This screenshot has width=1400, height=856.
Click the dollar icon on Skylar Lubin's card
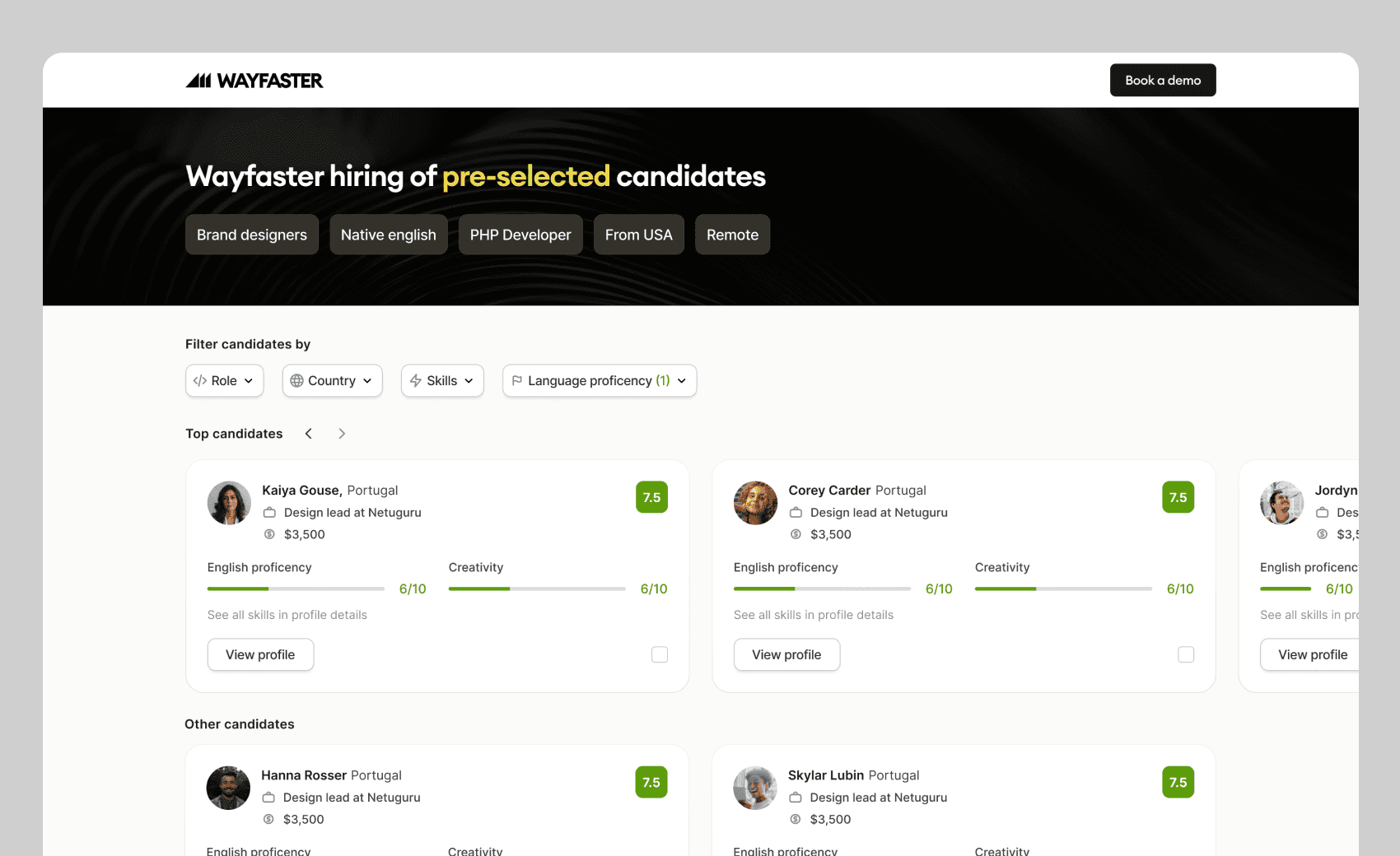tap(796, 819)
